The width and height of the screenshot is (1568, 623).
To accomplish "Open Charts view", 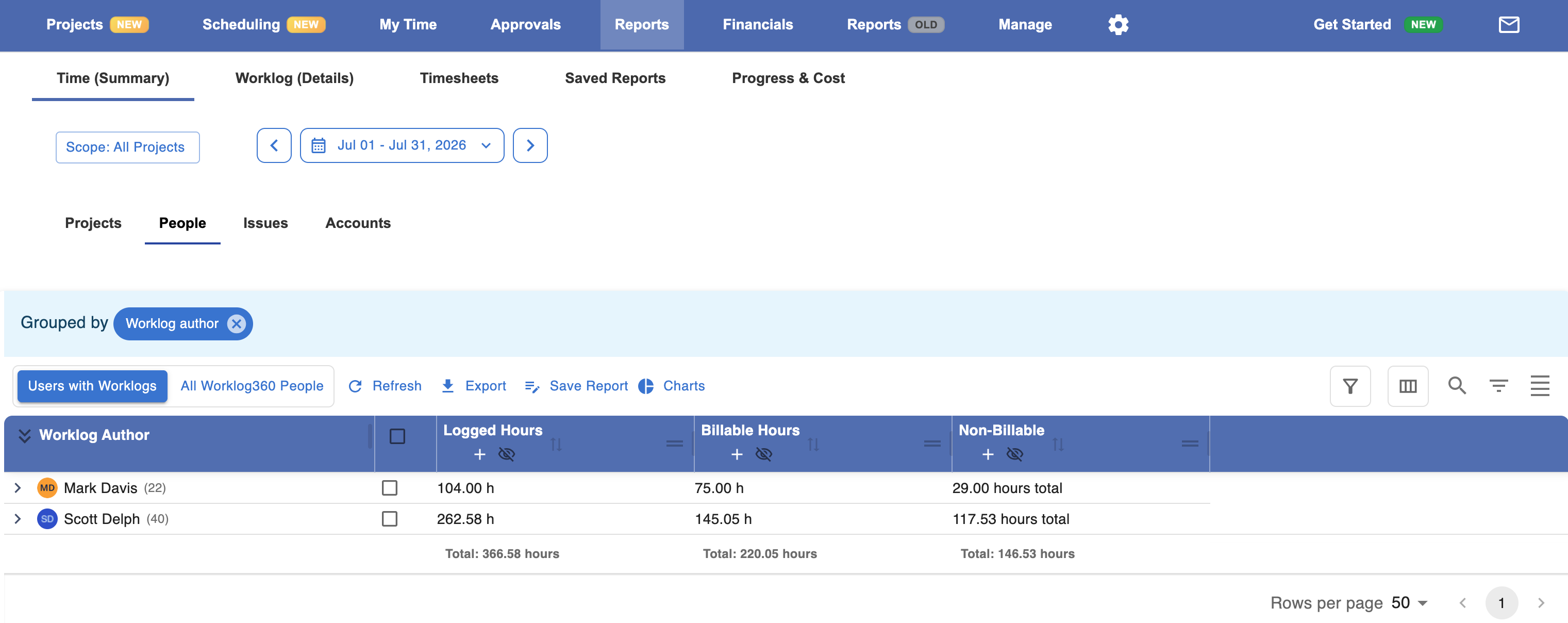I will click(x=672, y=386).
